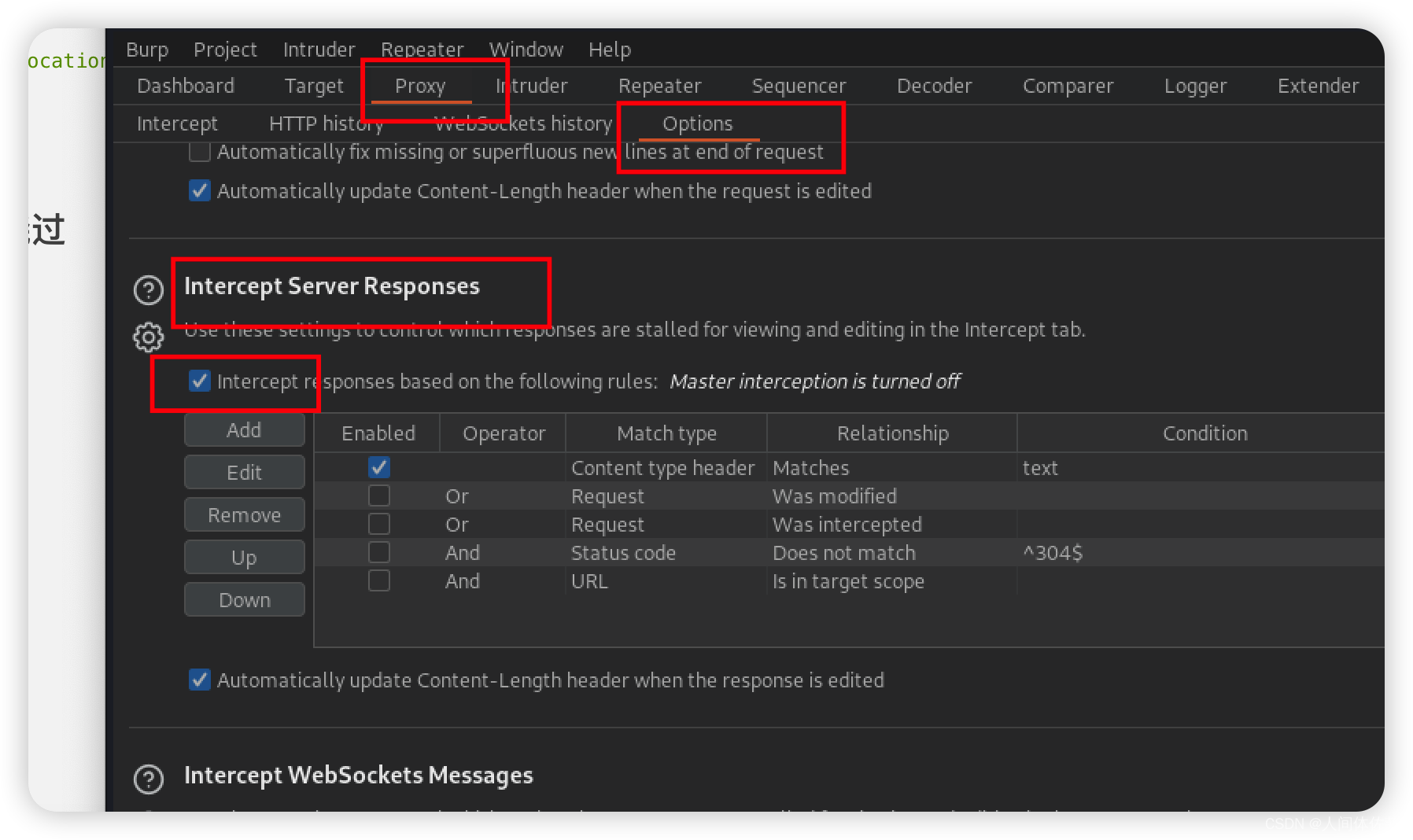This screenshot has width=1413, height=840.
Task: Click the gear settings icon under Intercept Server Responses
Action: (x=149, y=337)
